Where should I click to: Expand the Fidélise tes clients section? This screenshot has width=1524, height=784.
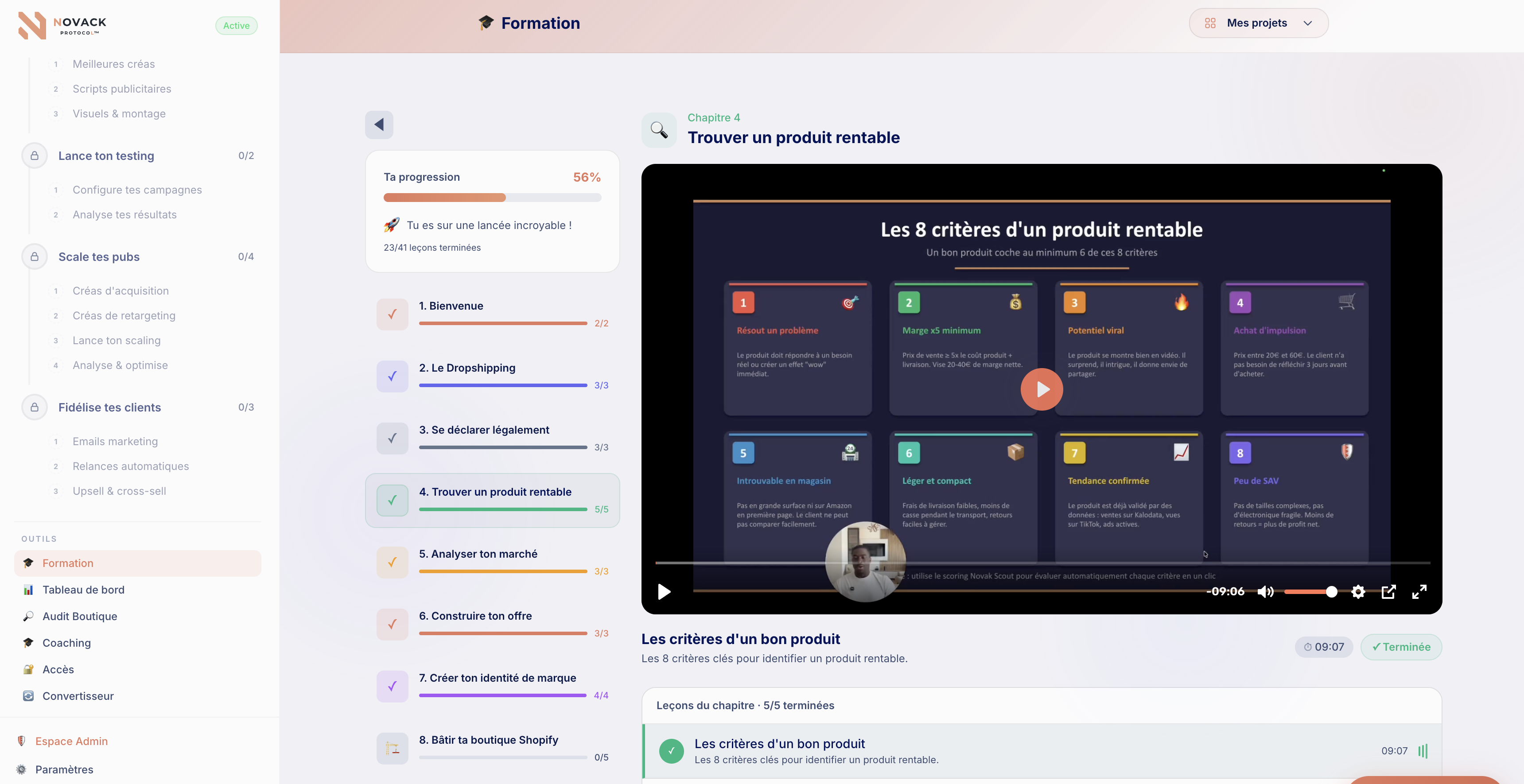tap(109, 407)
